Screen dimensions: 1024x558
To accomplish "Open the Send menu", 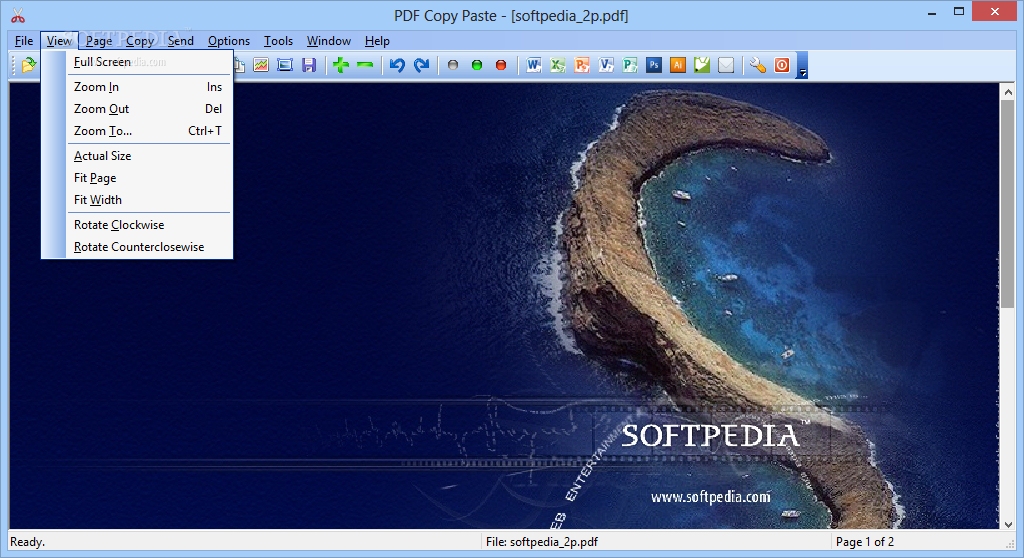I will click(181, 41).
